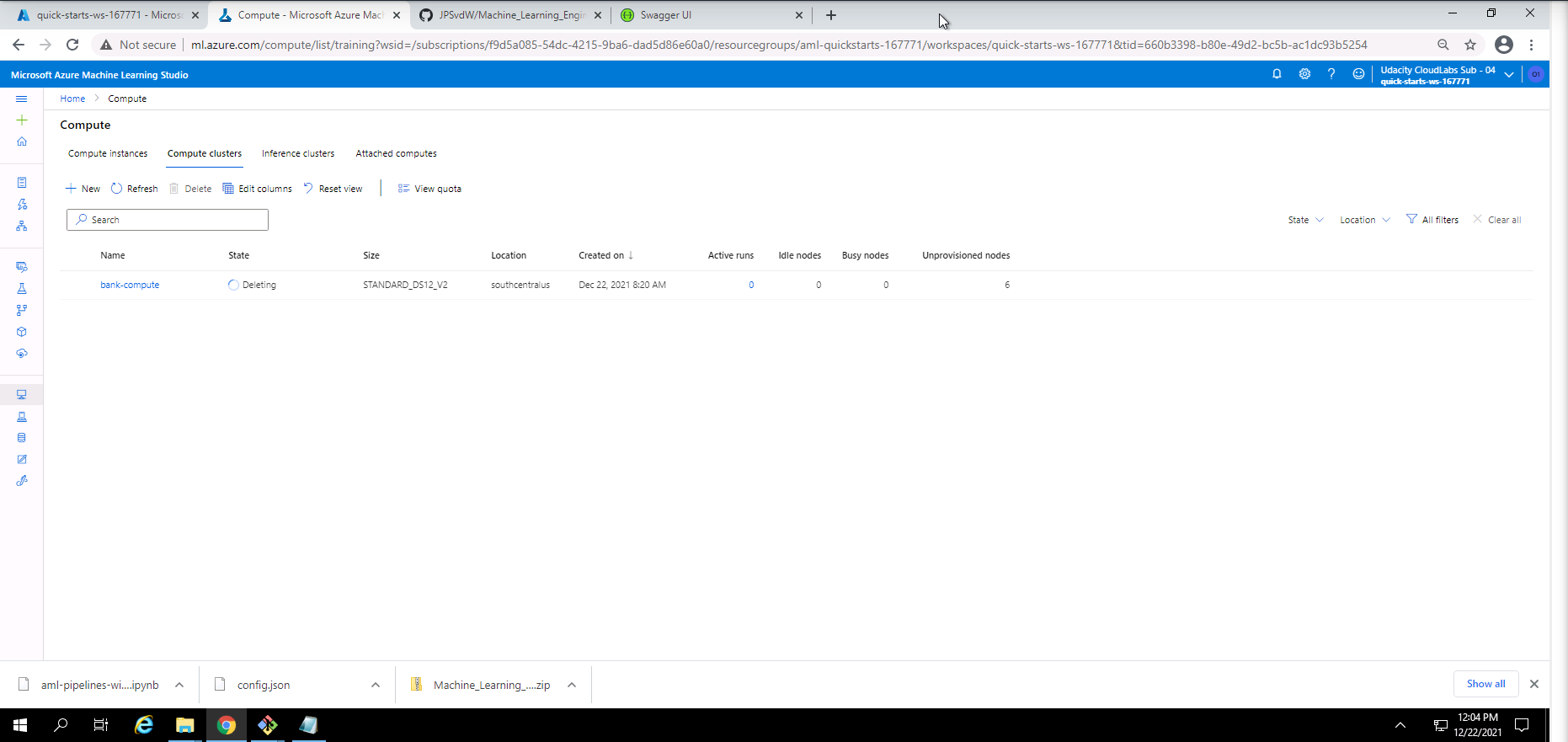
Task: Open Data Labeling via the pencil-square sidebar icon
Action: click(22, 459)
